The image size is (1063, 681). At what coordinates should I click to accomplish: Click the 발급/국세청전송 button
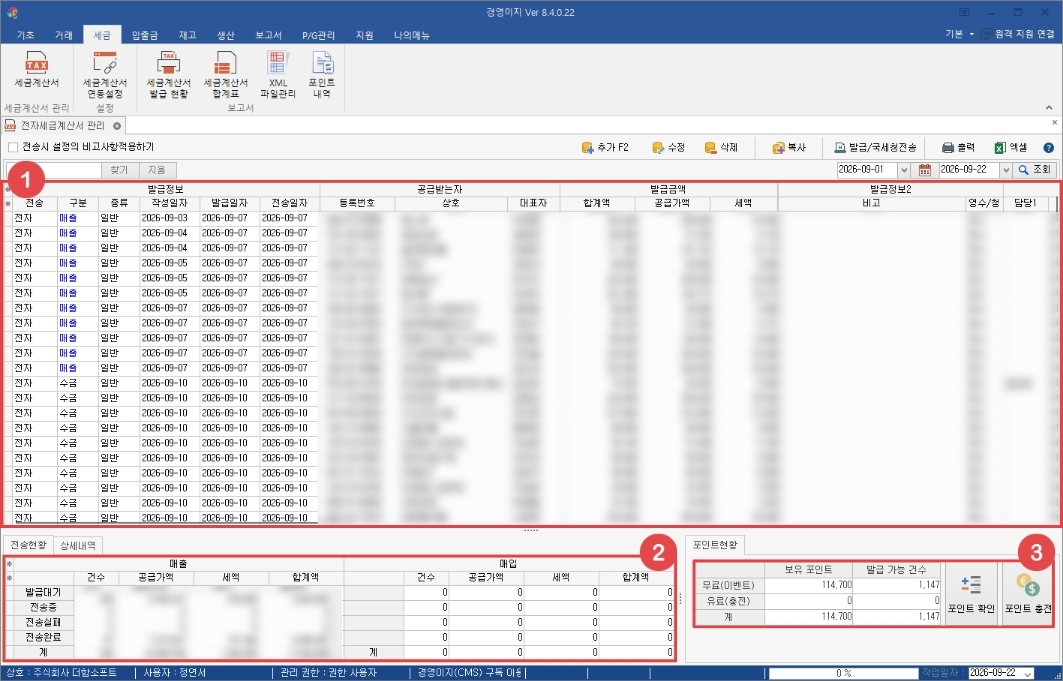pyautogui.click(x=875, y=148)
